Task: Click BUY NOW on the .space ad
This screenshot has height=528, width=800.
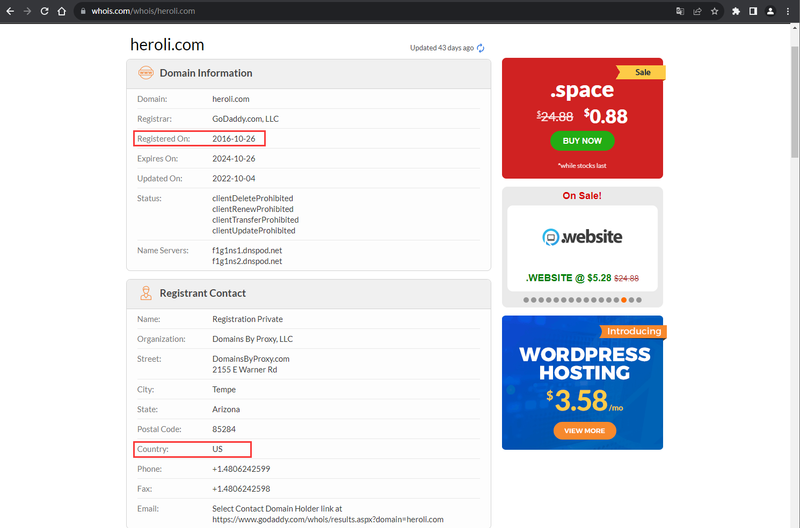Action: click(x=582, y=141)
